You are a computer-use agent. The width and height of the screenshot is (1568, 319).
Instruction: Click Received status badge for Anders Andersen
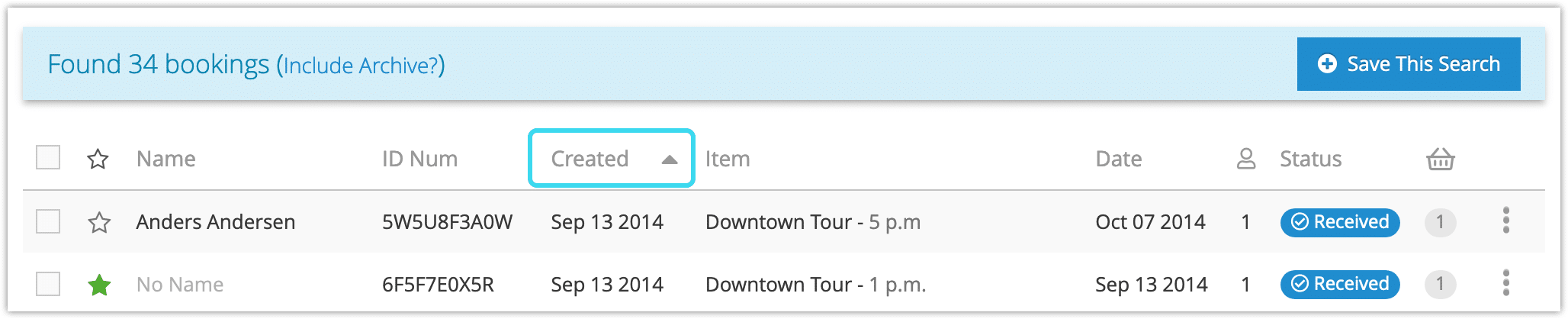coord(1339,222)
